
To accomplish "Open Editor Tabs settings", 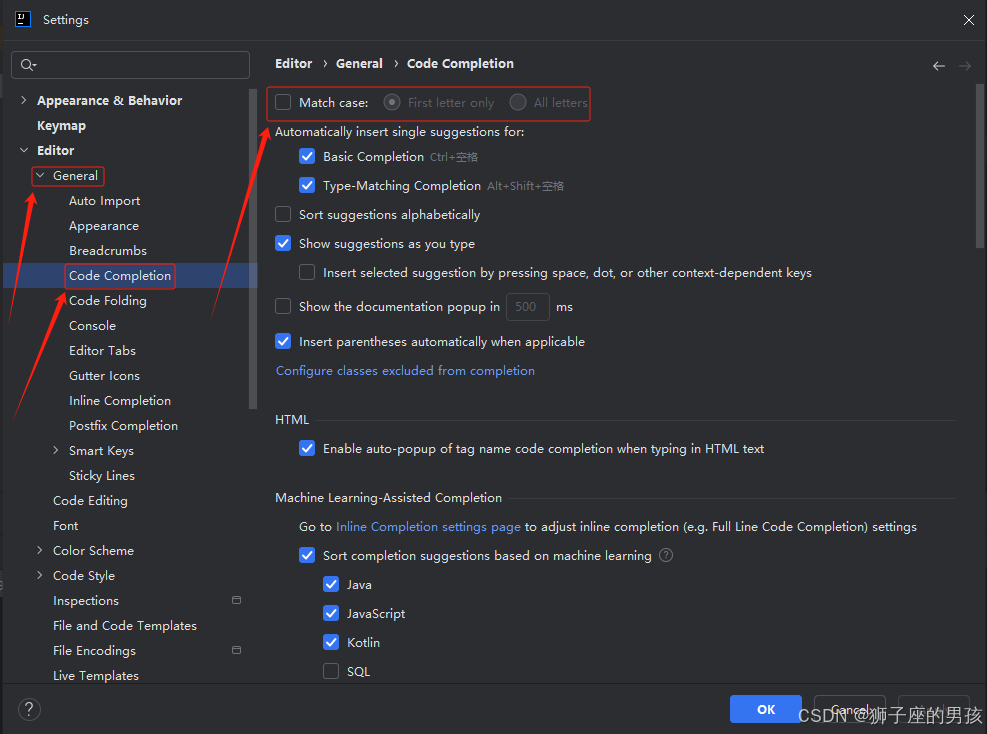I will [x=103, y=351].
